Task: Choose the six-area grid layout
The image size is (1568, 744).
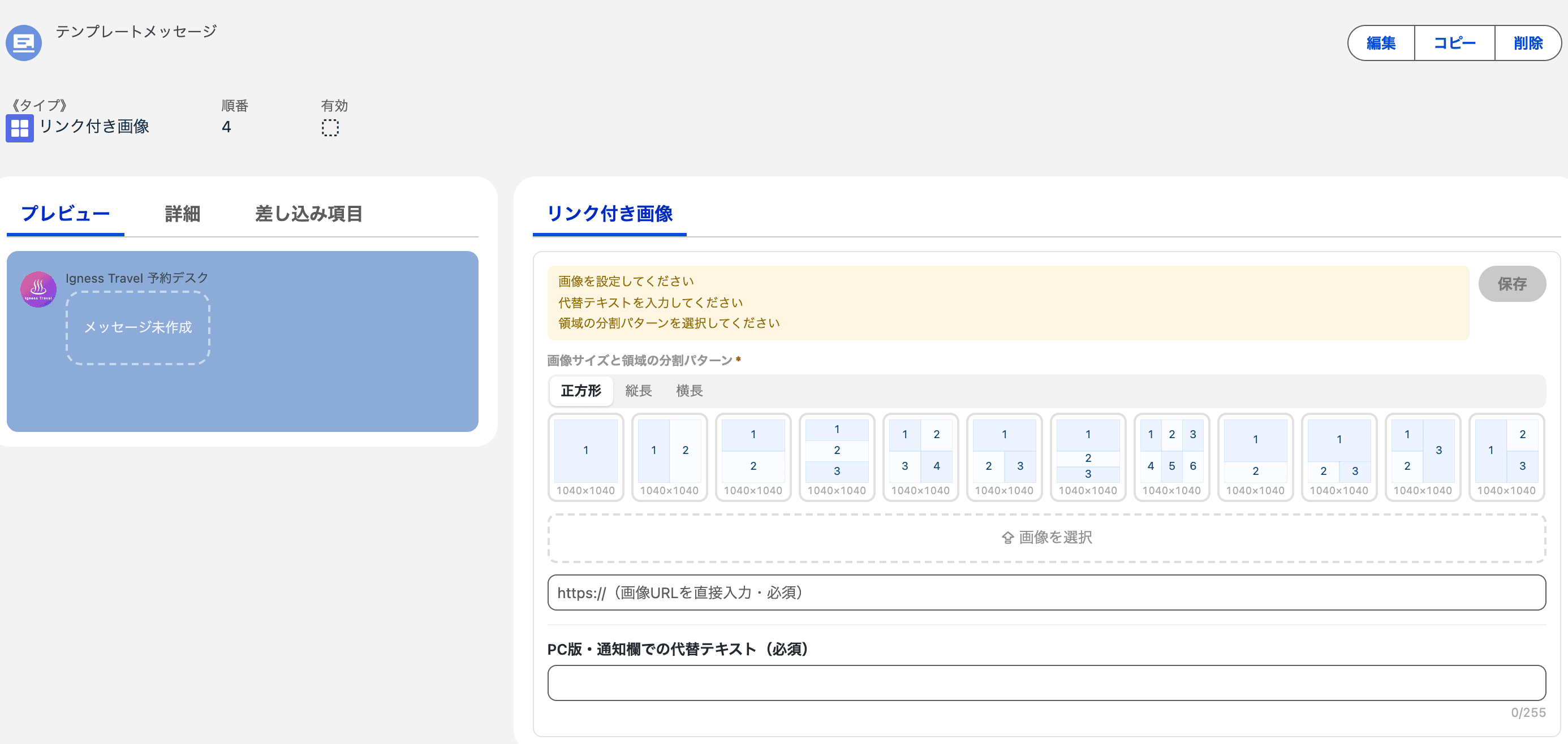Action: coord(1171,457)
